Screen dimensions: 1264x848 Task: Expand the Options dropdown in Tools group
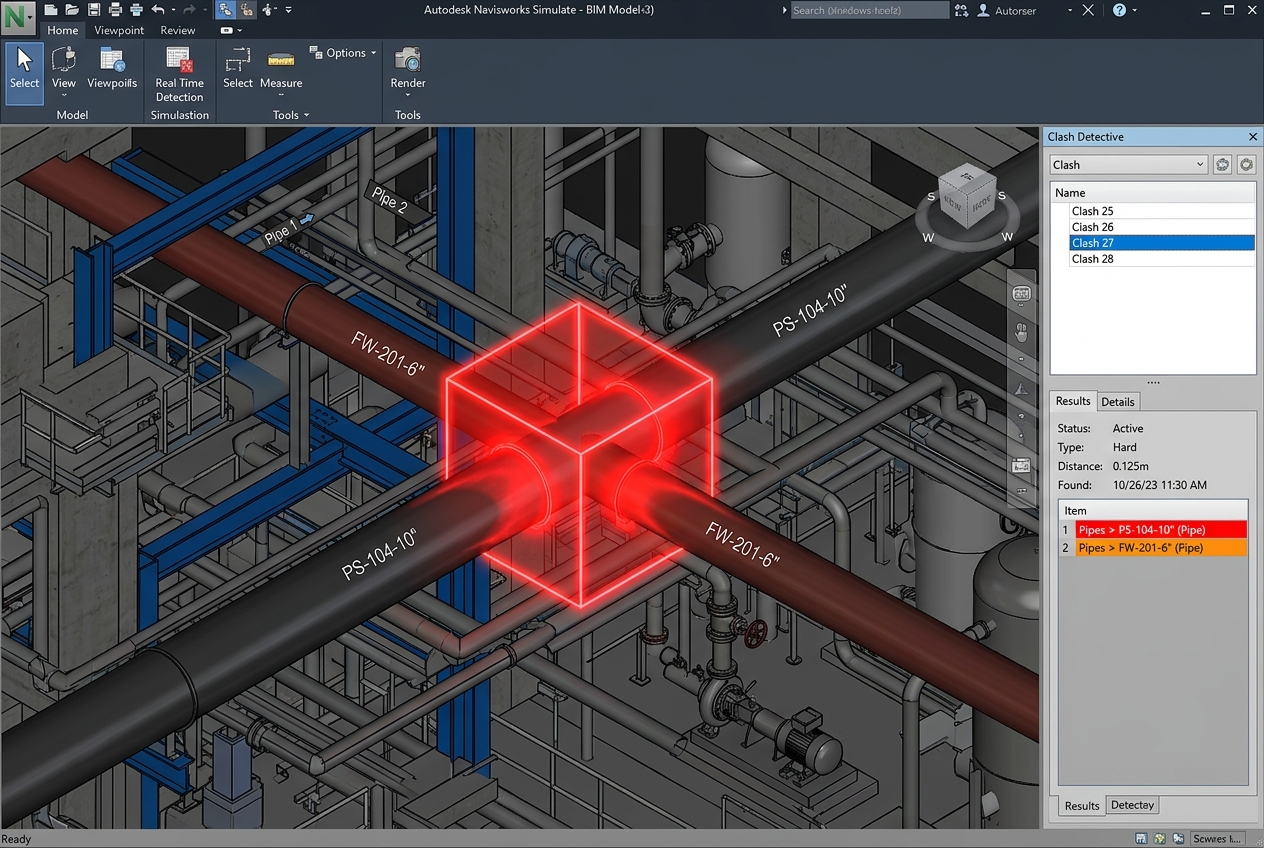tap(343, 53)
